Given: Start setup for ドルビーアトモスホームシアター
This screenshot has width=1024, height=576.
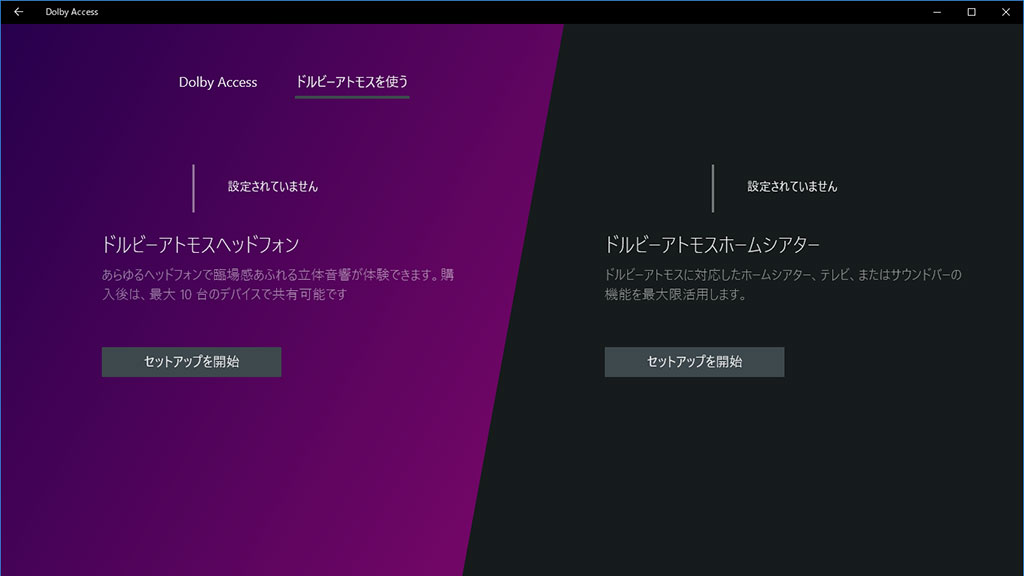Looking at the screenshot, I should click(694, 362).
